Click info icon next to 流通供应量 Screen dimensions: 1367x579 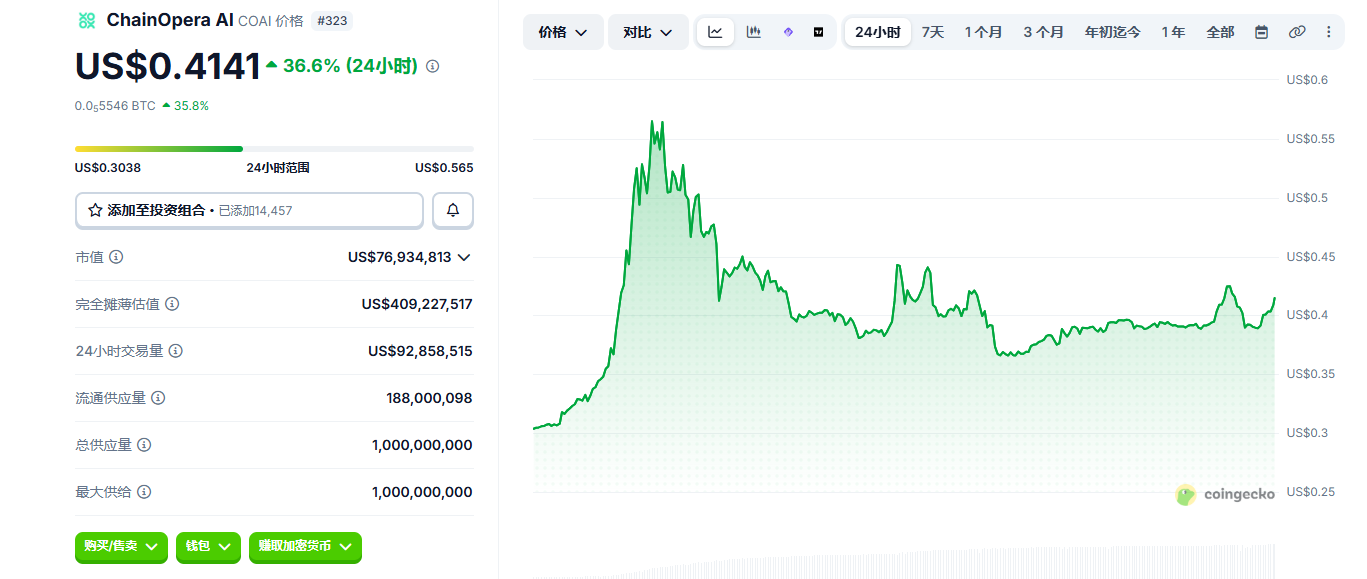[158, 398]
